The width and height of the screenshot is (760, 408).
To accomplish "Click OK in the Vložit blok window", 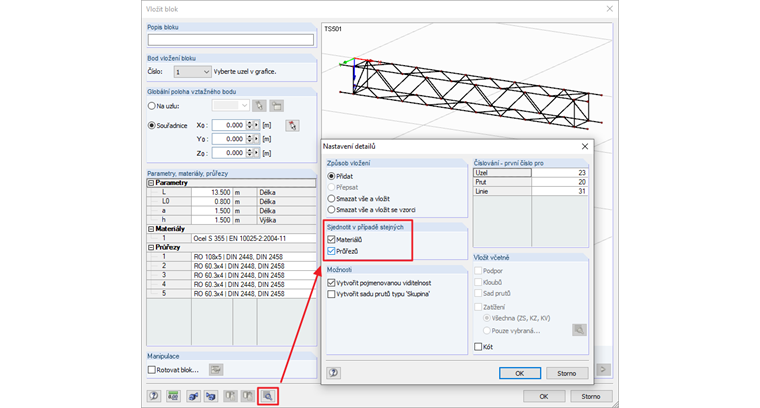I will tap(544, 396).
